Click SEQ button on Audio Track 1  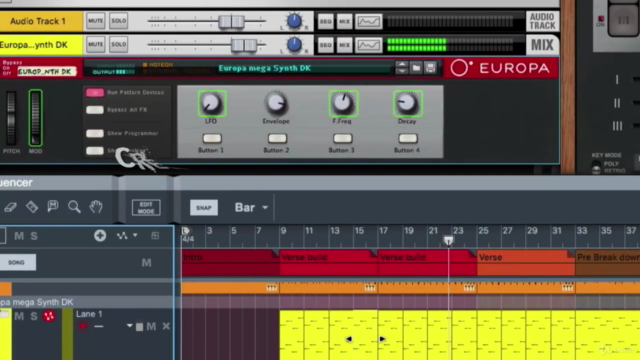[x=325, y=21]
